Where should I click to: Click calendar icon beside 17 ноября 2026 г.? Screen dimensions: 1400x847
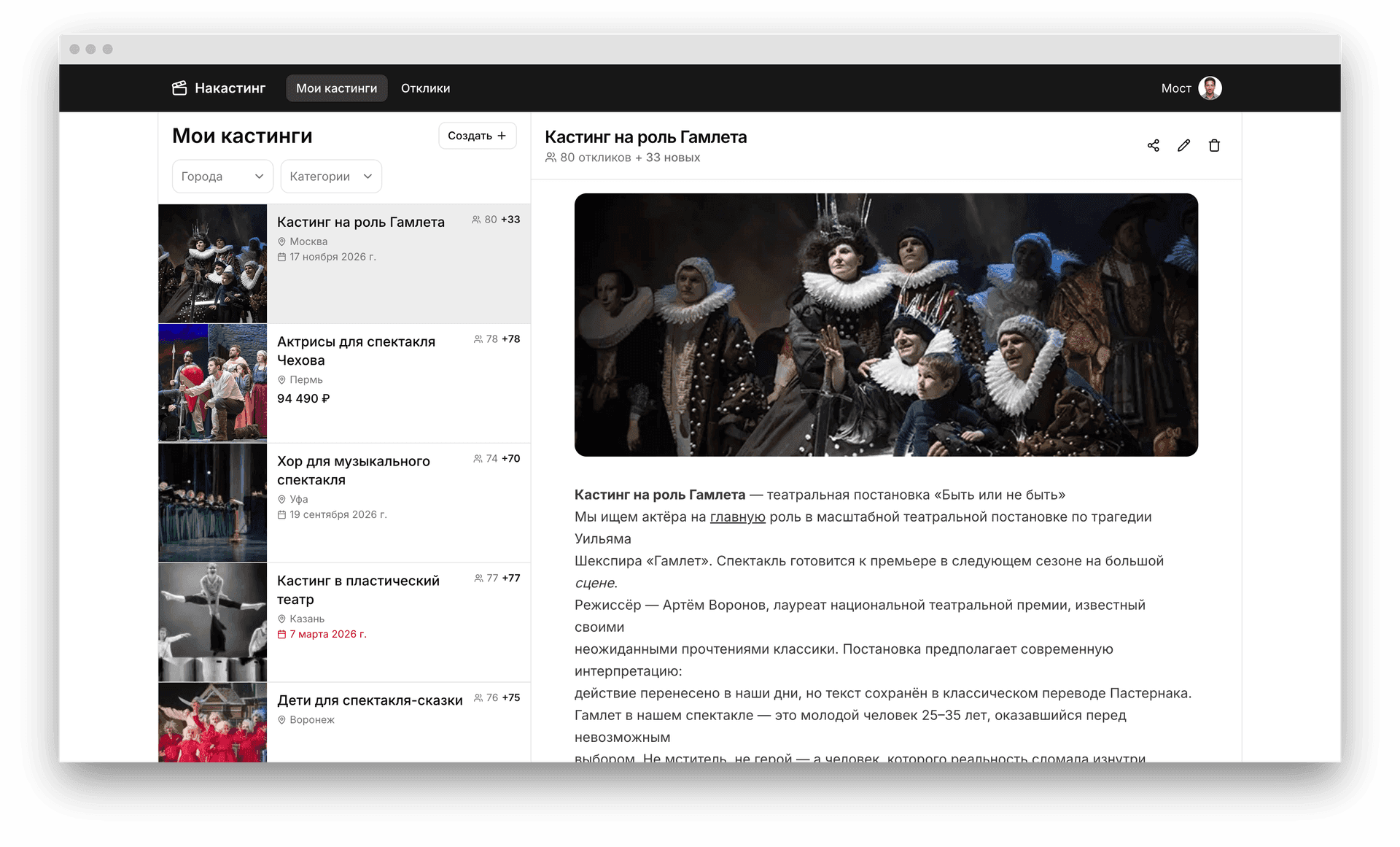point(281,257)
